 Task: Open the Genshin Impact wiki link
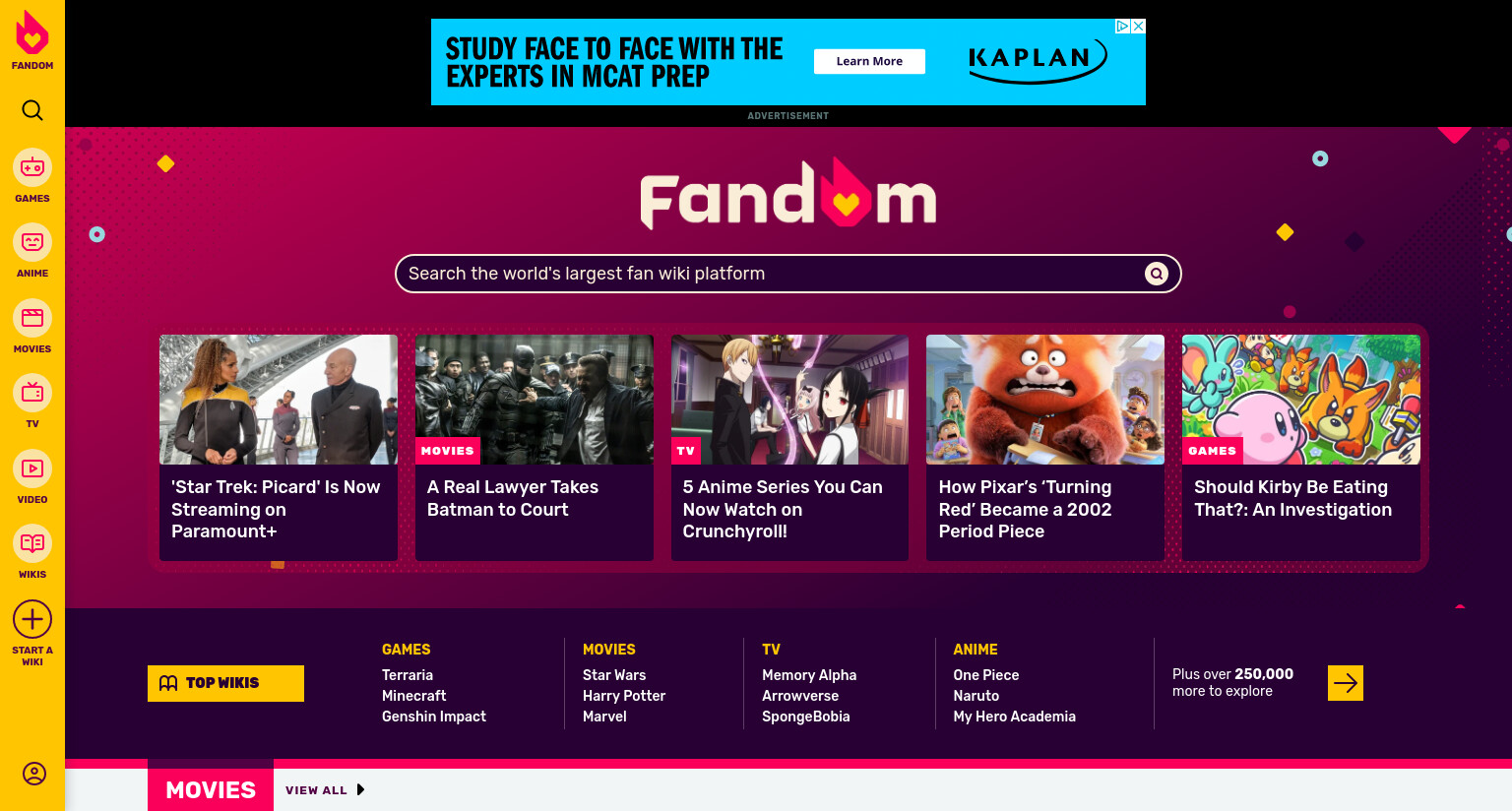pos(434,717)
